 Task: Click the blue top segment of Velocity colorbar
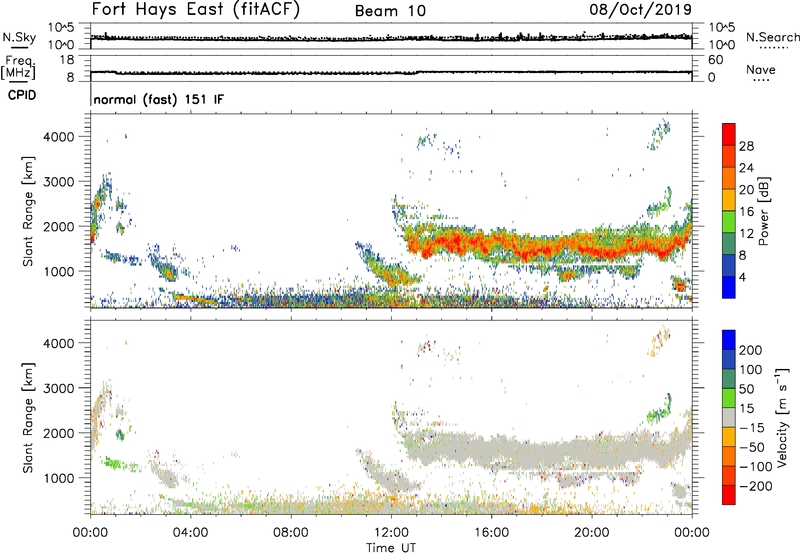click(729, 340)
